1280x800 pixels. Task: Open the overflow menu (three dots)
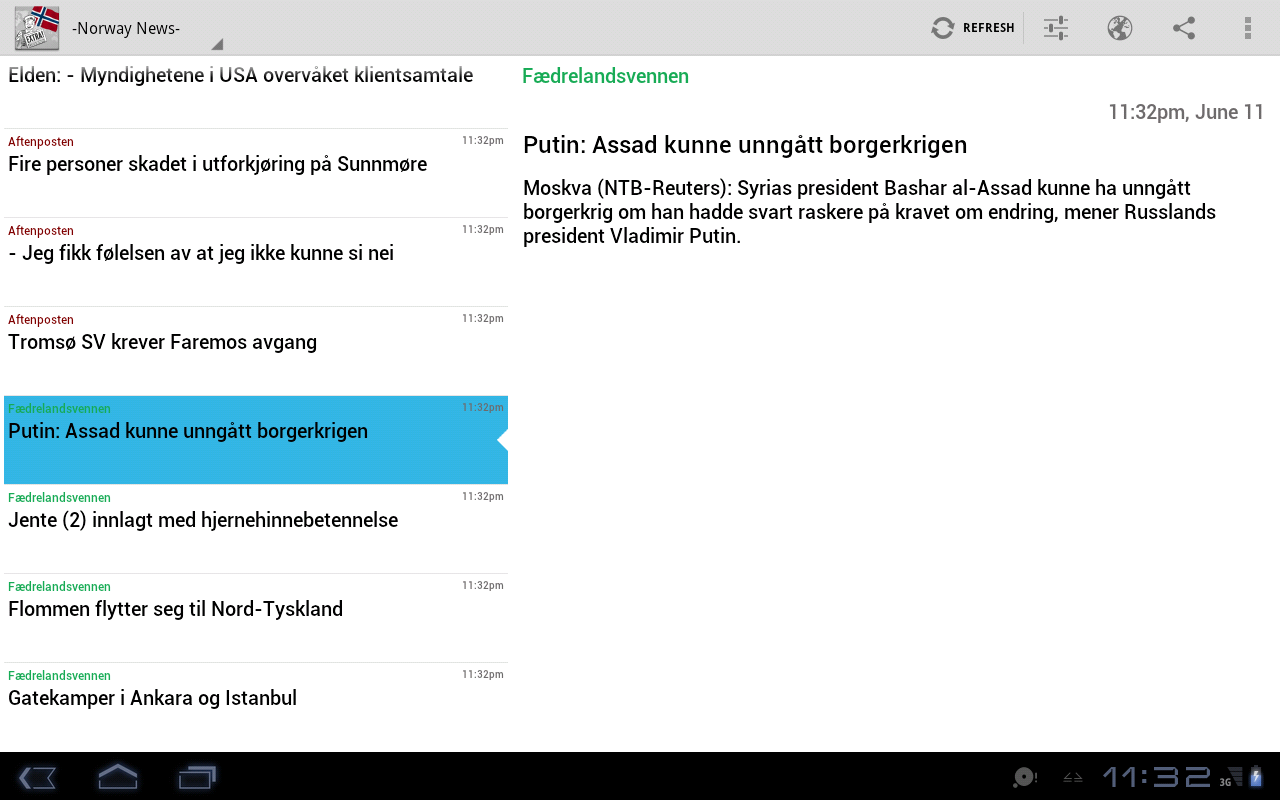pos(1248,28)
